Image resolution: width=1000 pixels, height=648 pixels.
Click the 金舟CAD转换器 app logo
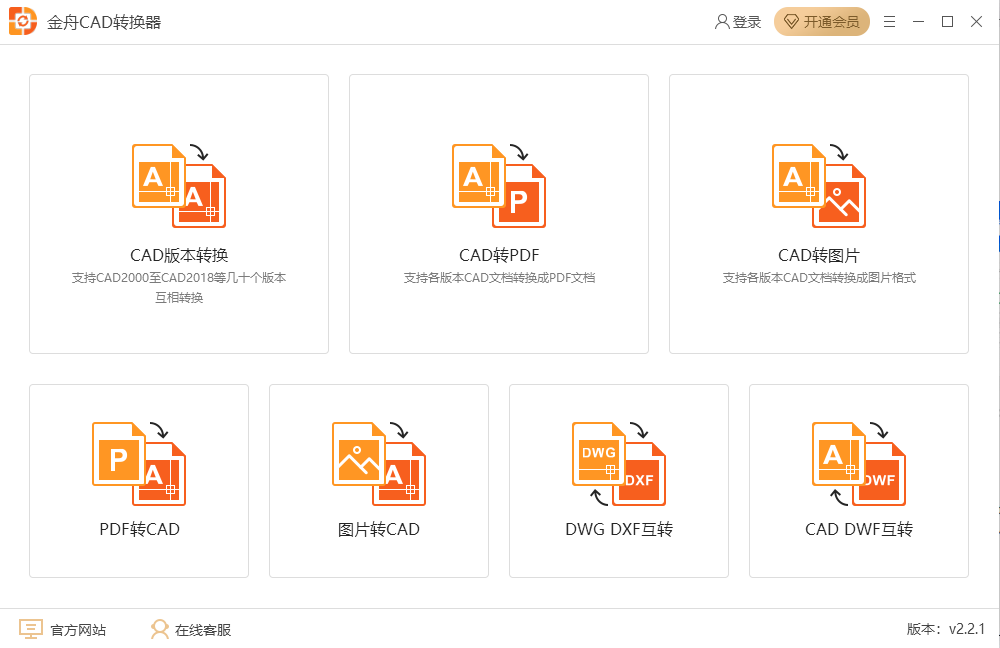click(x=21, y=21)
